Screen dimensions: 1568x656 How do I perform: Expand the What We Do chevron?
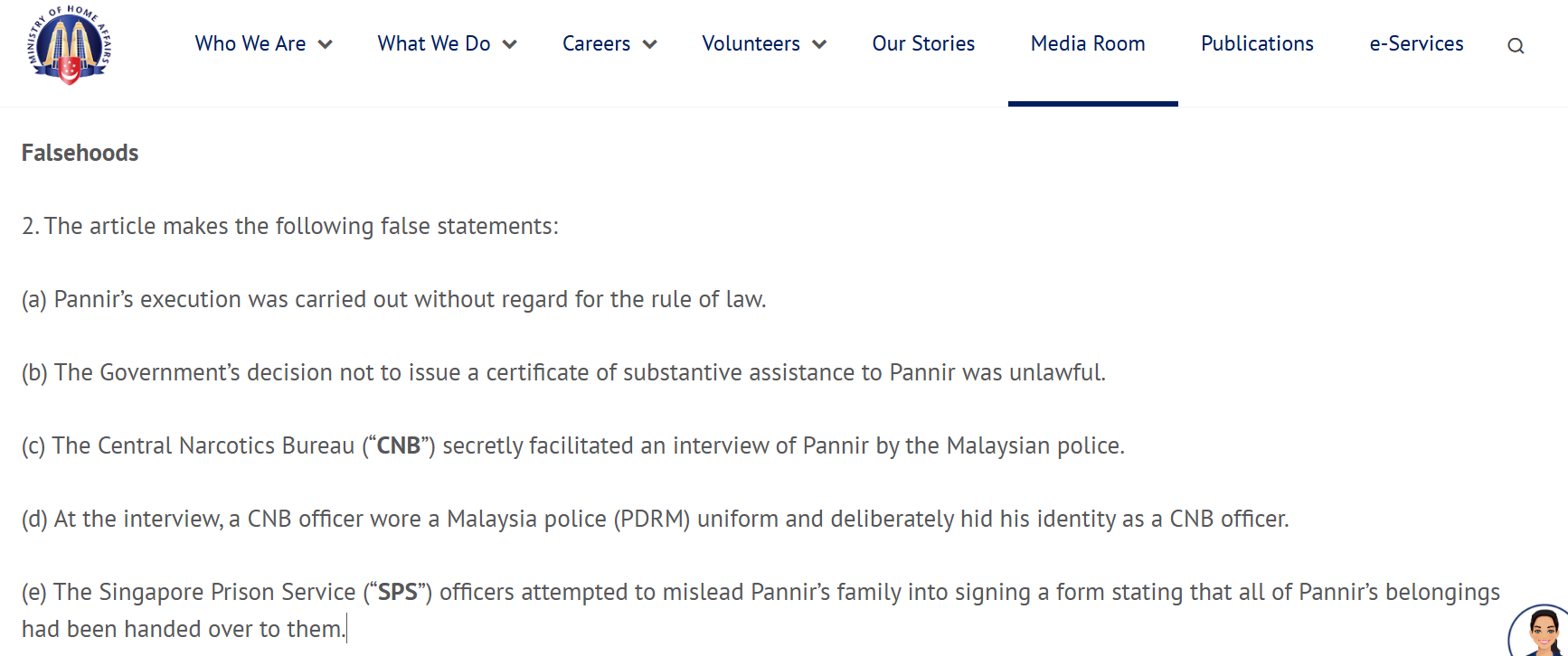510,44
